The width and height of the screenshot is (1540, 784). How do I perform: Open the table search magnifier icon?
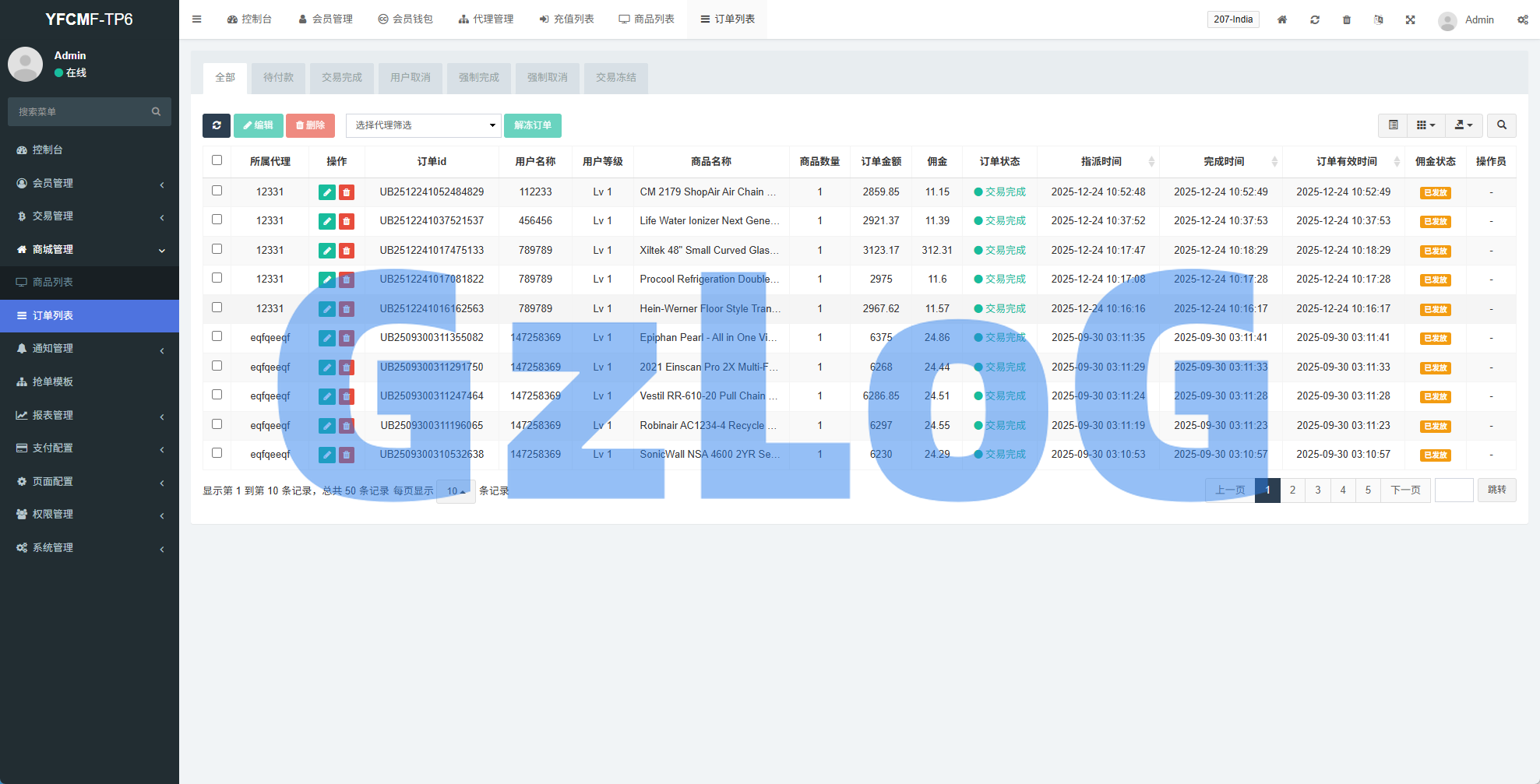click(x=1501, y=125)
